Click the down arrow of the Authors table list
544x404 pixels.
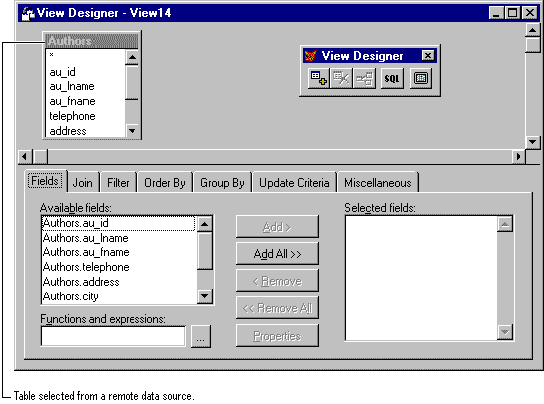132,131
